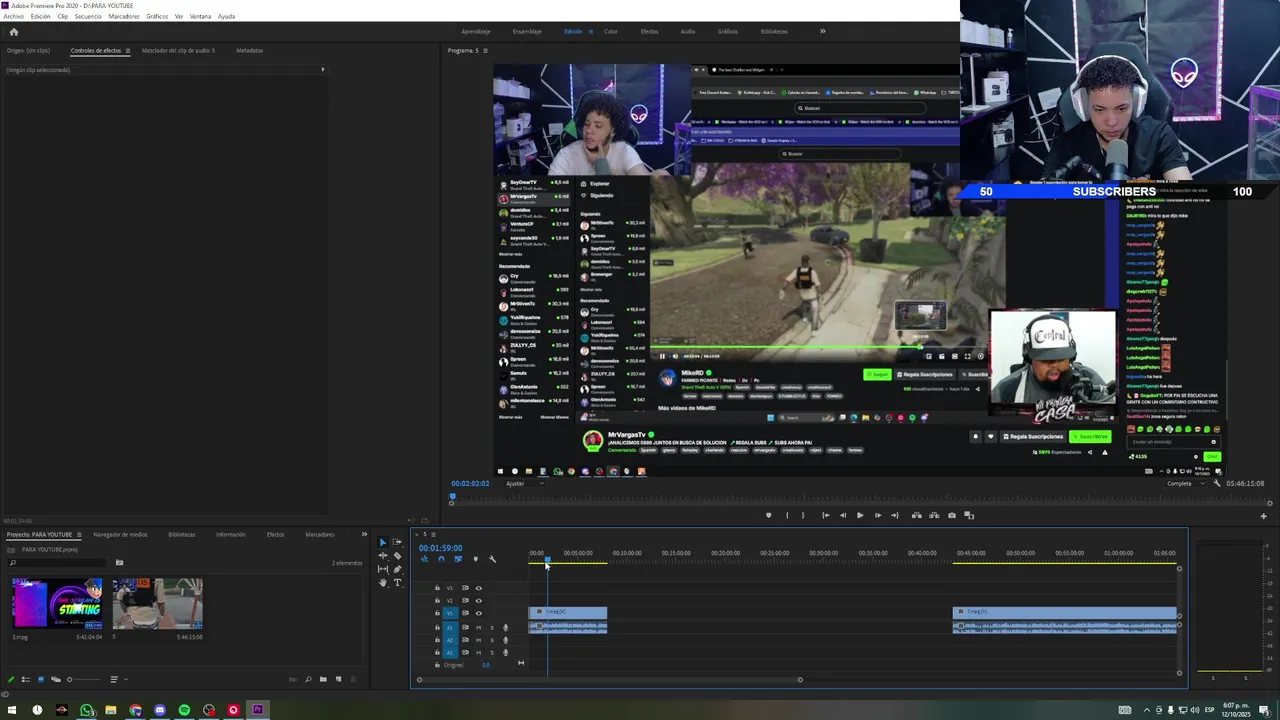Open Controles de efectos panel menu
The height and width of the screenshot is (720, 1280).
click(x=127, y=50)
